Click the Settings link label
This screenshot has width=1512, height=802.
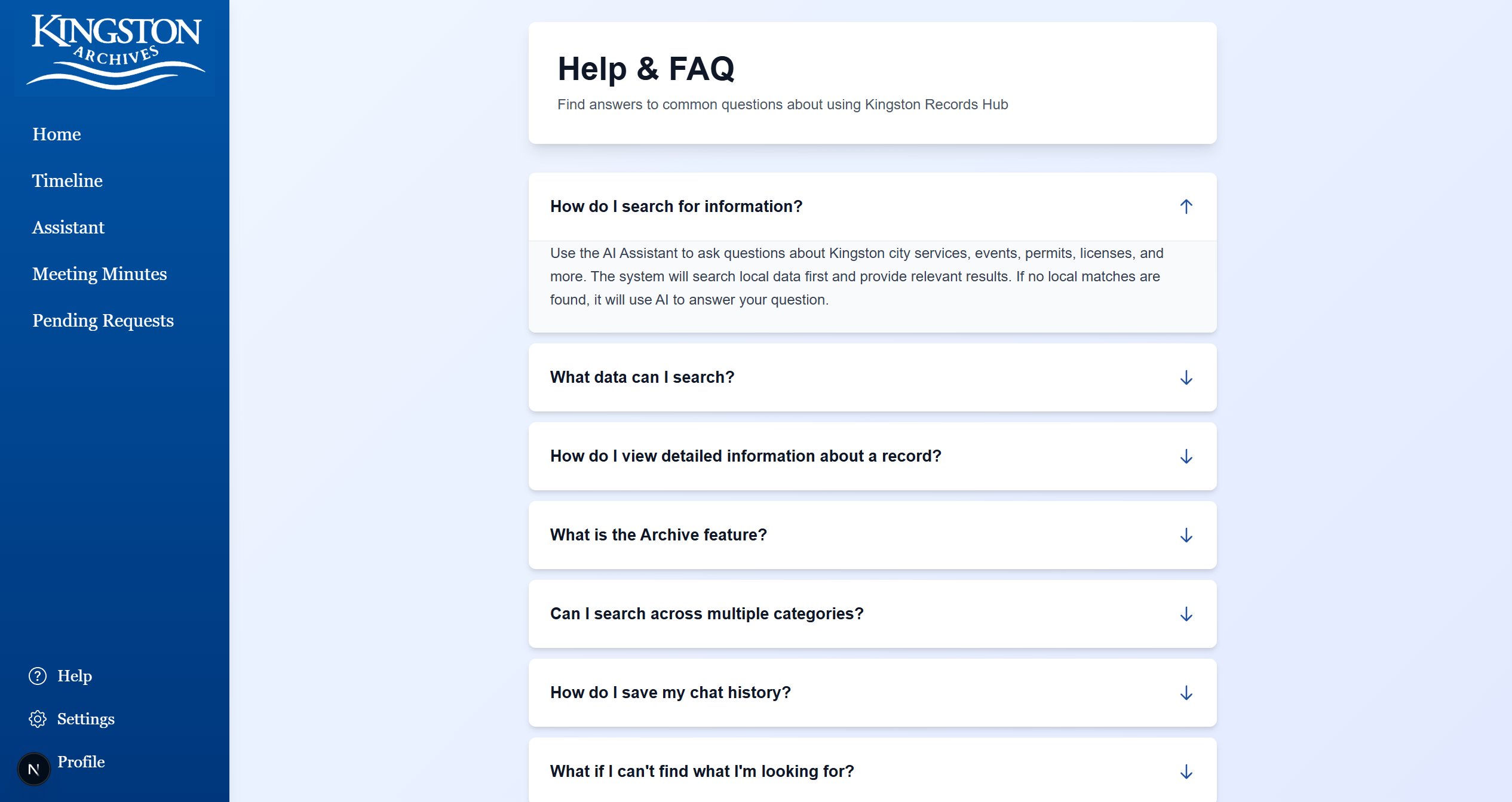[x=86, y=719]
